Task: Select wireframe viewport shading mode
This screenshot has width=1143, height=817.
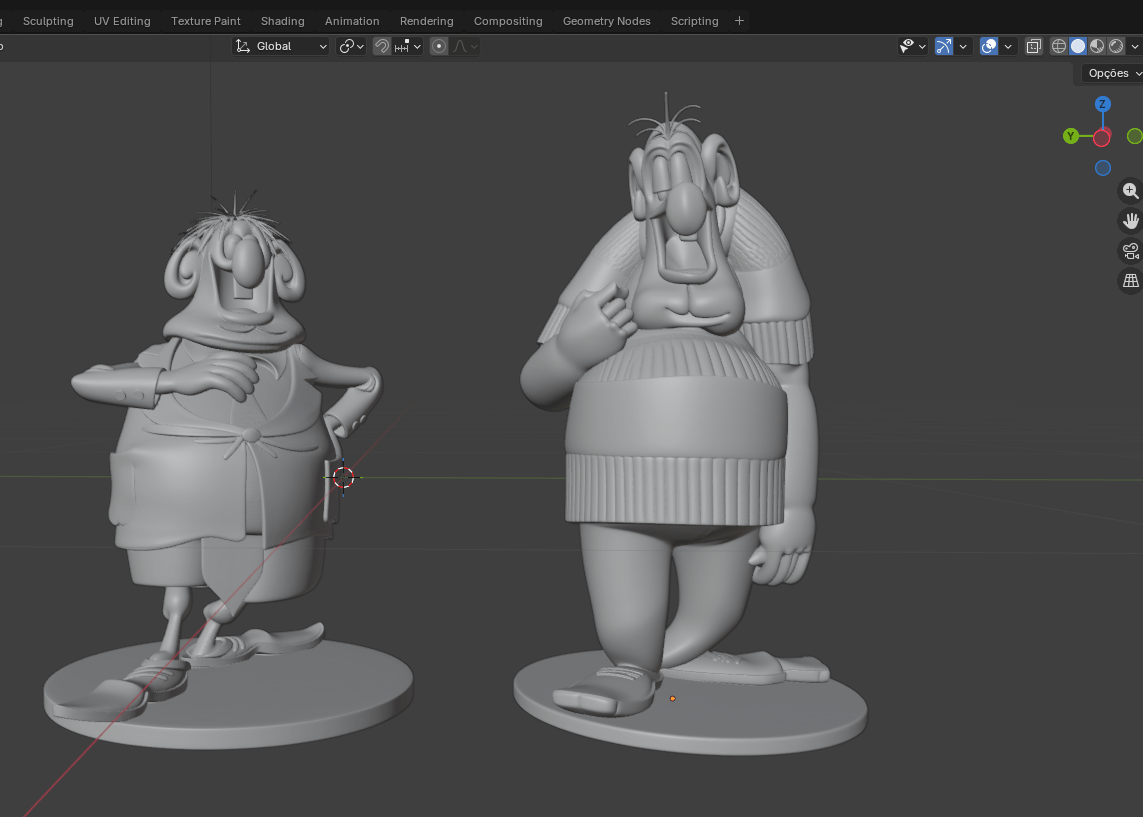Action: point(1059,46)
